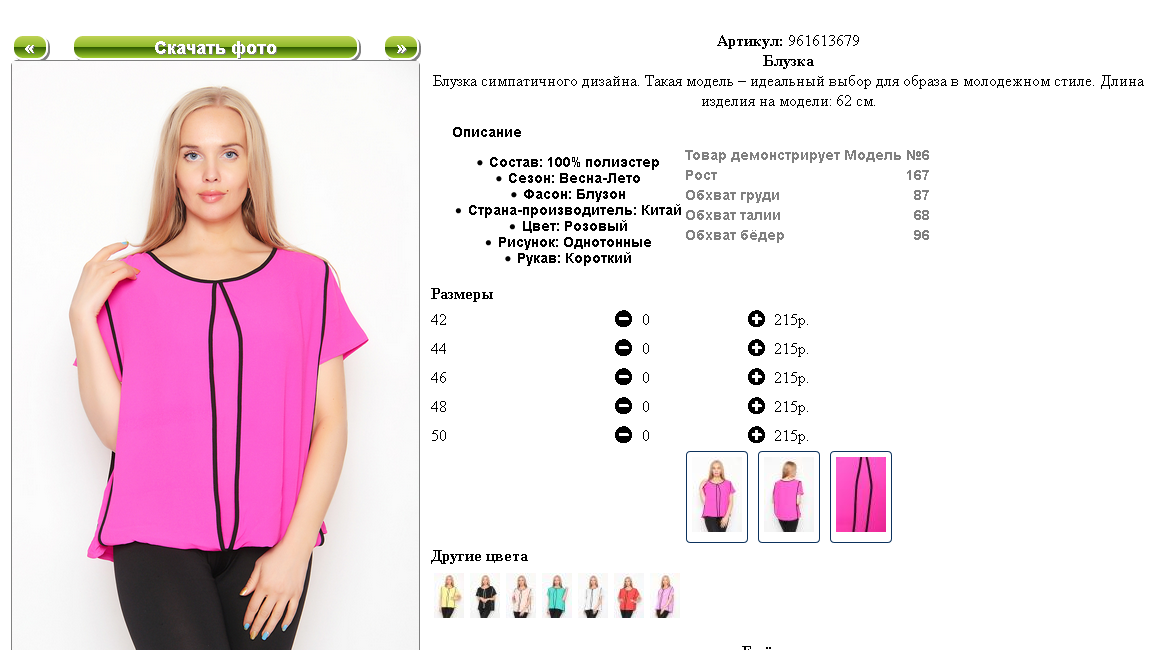Click minus icon for size 50
1169x650 pixels.
pos(623,435)
